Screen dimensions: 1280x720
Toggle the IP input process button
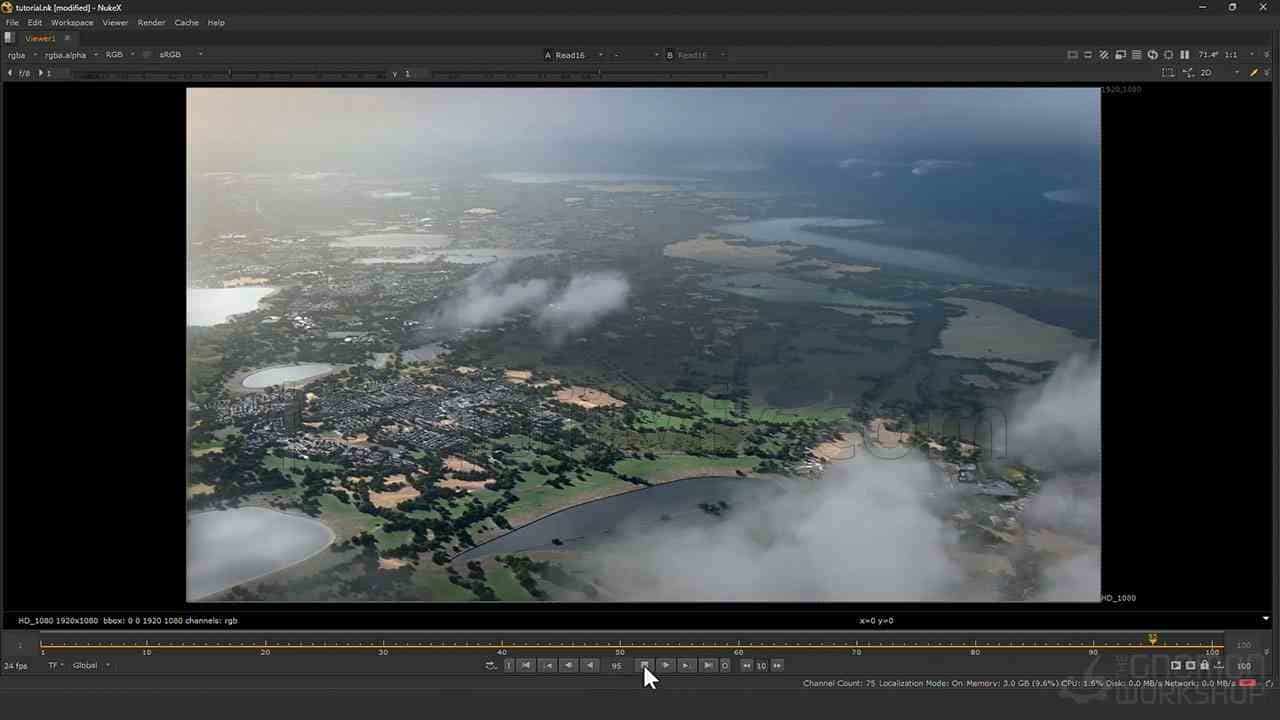(x=147, y=55)
